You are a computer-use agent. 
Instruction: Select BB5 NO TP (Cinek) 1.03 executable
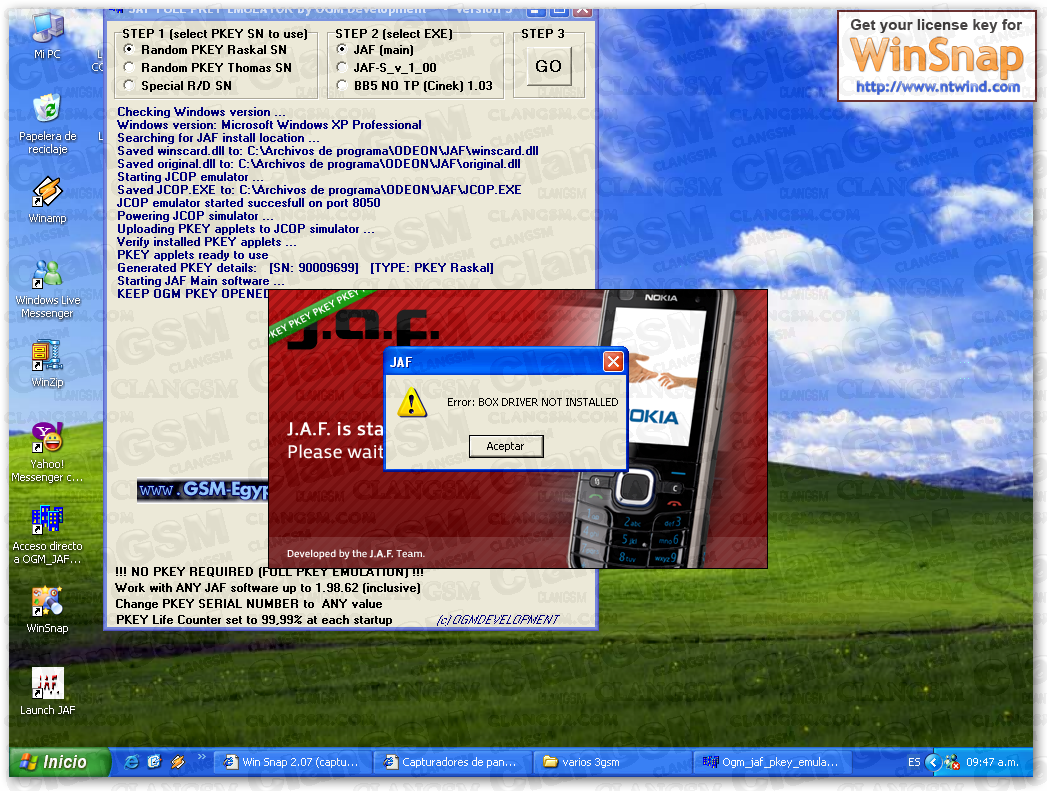click(x=341, y=84)
